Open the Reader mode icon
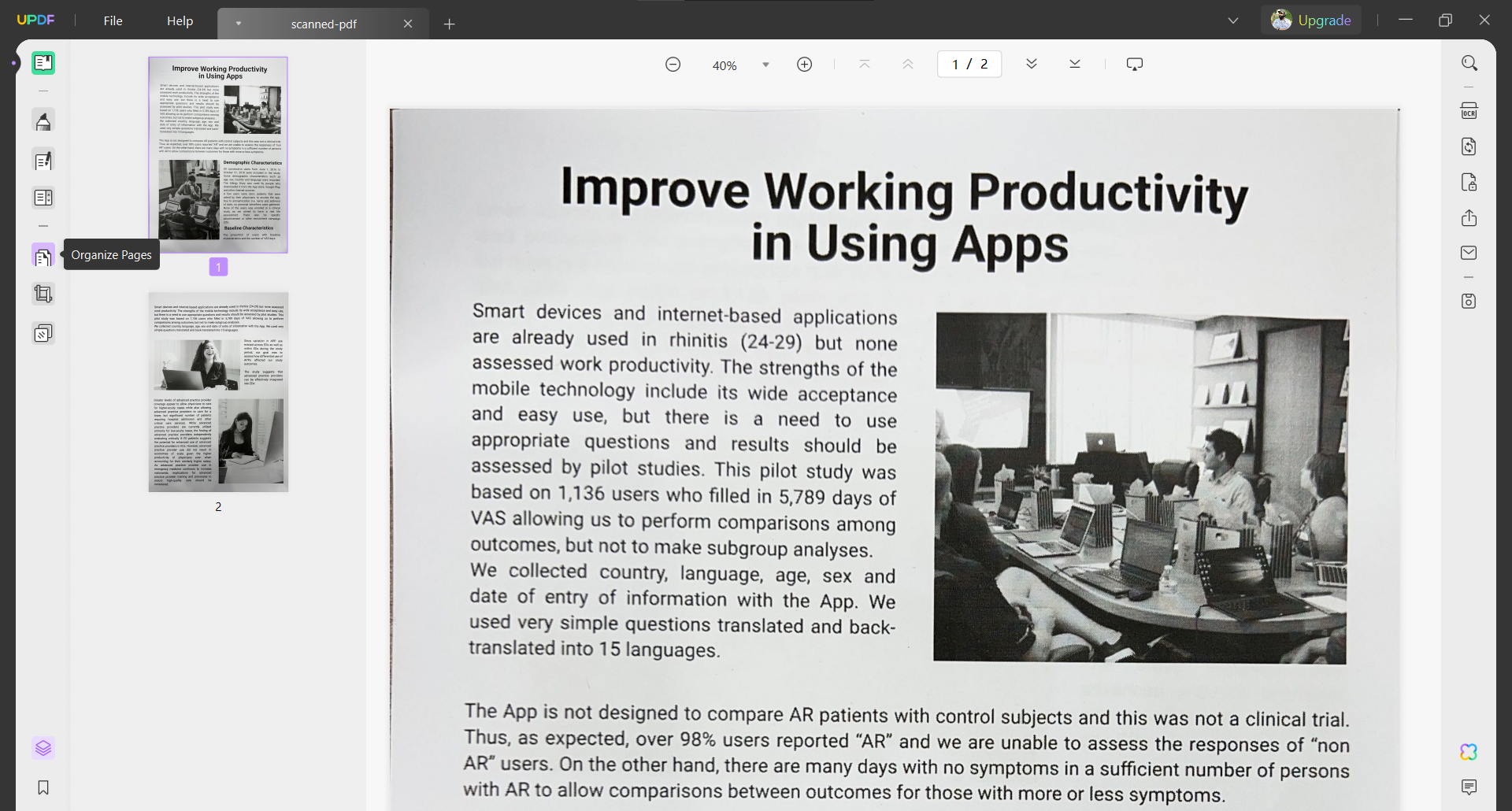The width and height of the screenshot is (1512, 811). (x=43, y=63)
